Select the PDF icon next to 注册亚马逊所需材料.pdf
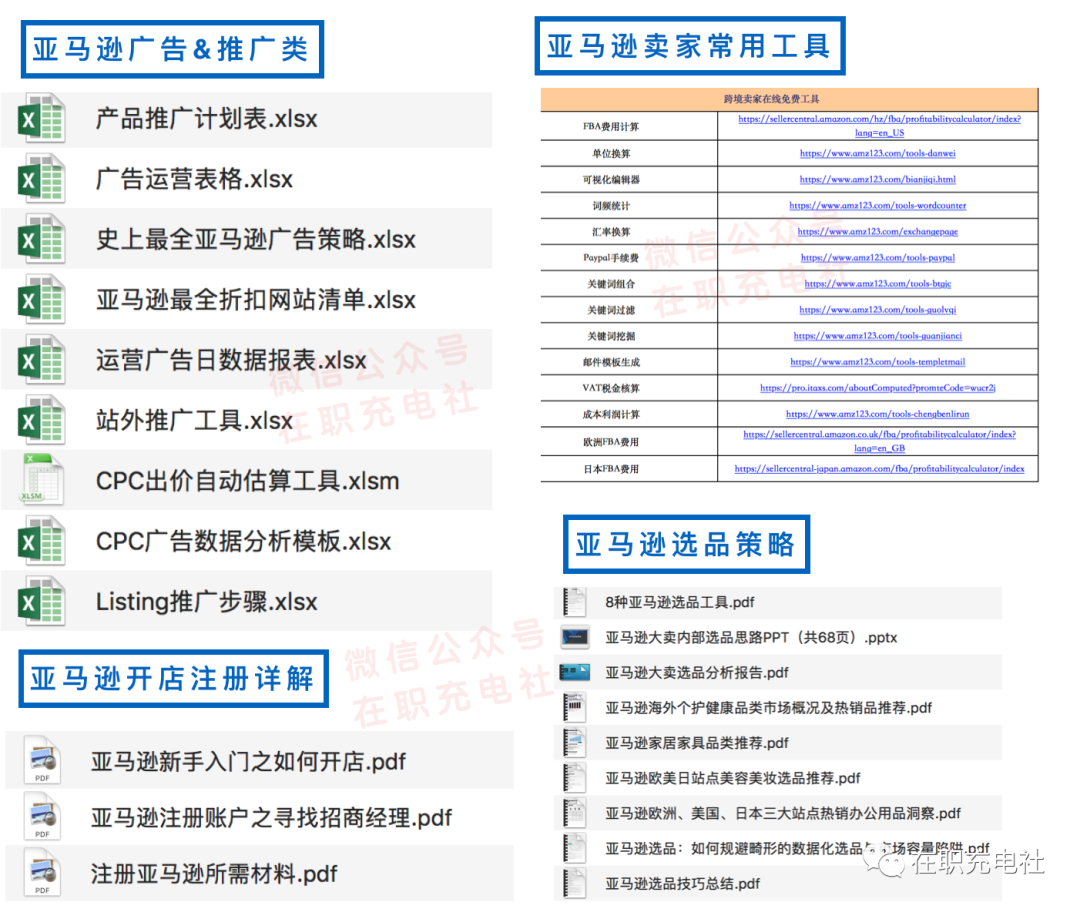The height and width of the screenshot is (909, 1080). coord(42,873)
